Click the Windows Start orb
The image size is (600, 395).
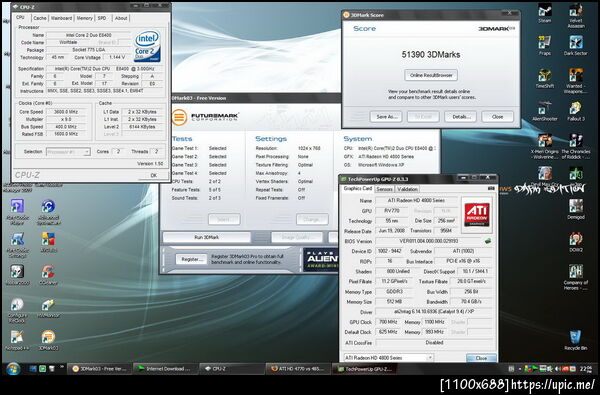pyautogui.click(x=13, y=369)
